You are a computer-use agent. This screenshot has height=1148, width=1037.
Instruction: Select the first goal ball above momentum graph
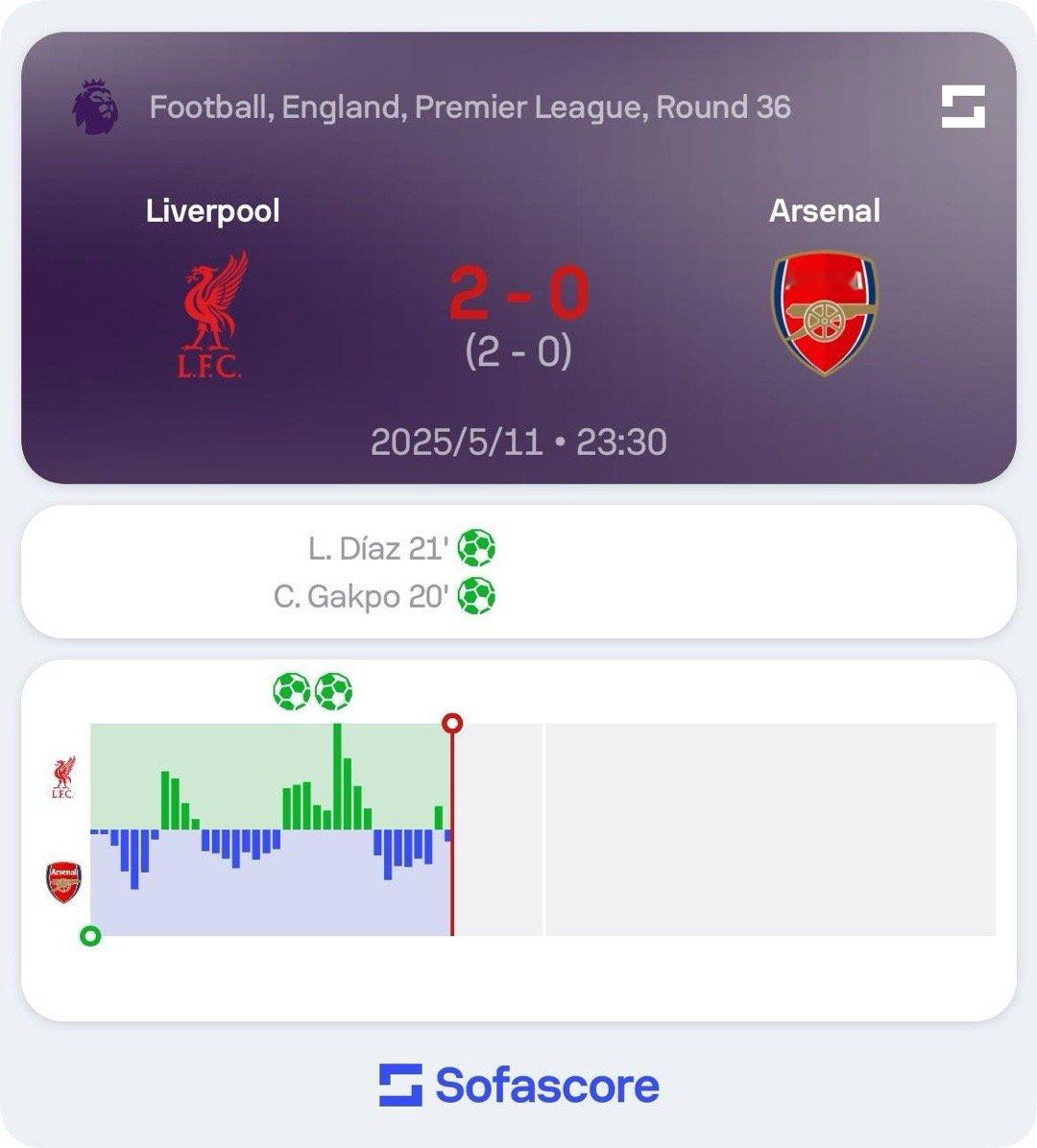point(292,691)
